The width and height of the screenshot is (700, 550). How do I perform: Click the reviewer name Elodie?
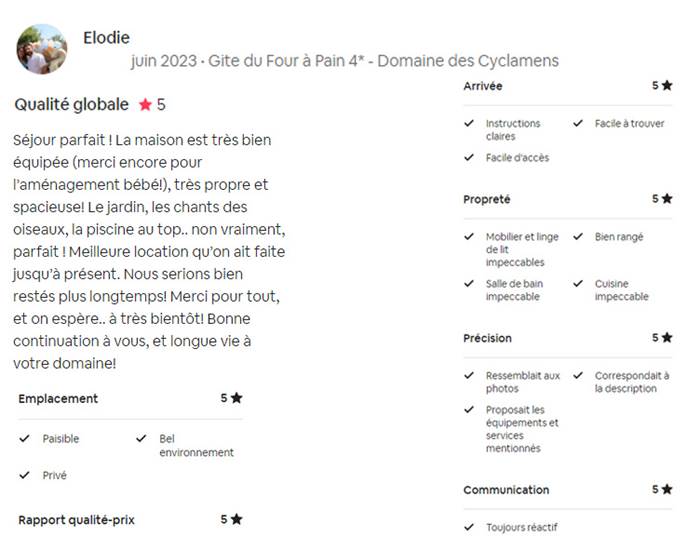point(106,38)
